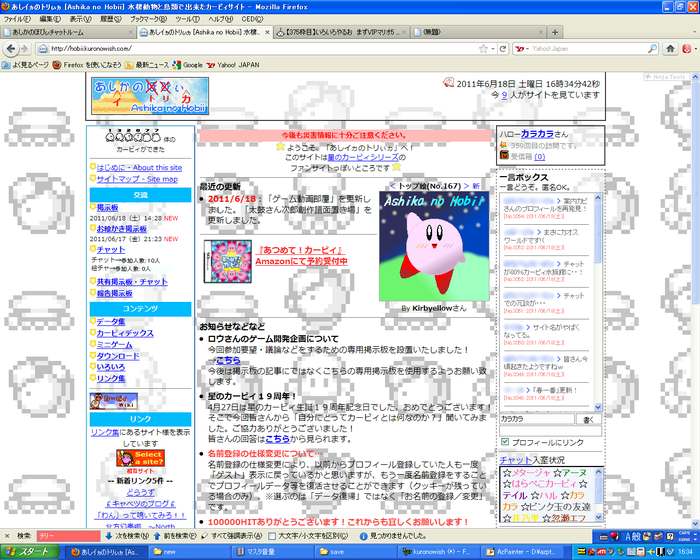
Task: Open the はじめに - About this site link
Action: (x=139, y=167)
